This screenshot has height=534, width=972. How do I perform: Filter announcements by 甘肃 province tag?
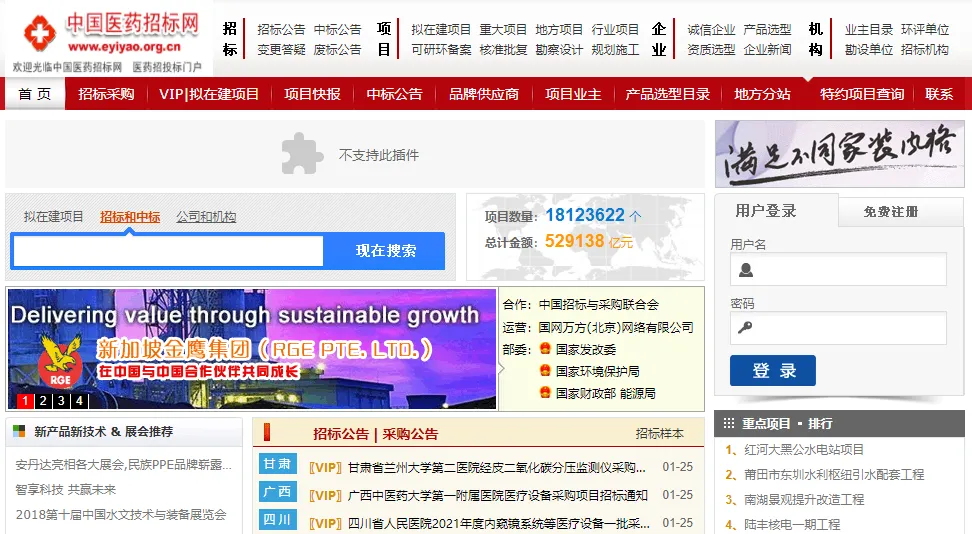277,465
